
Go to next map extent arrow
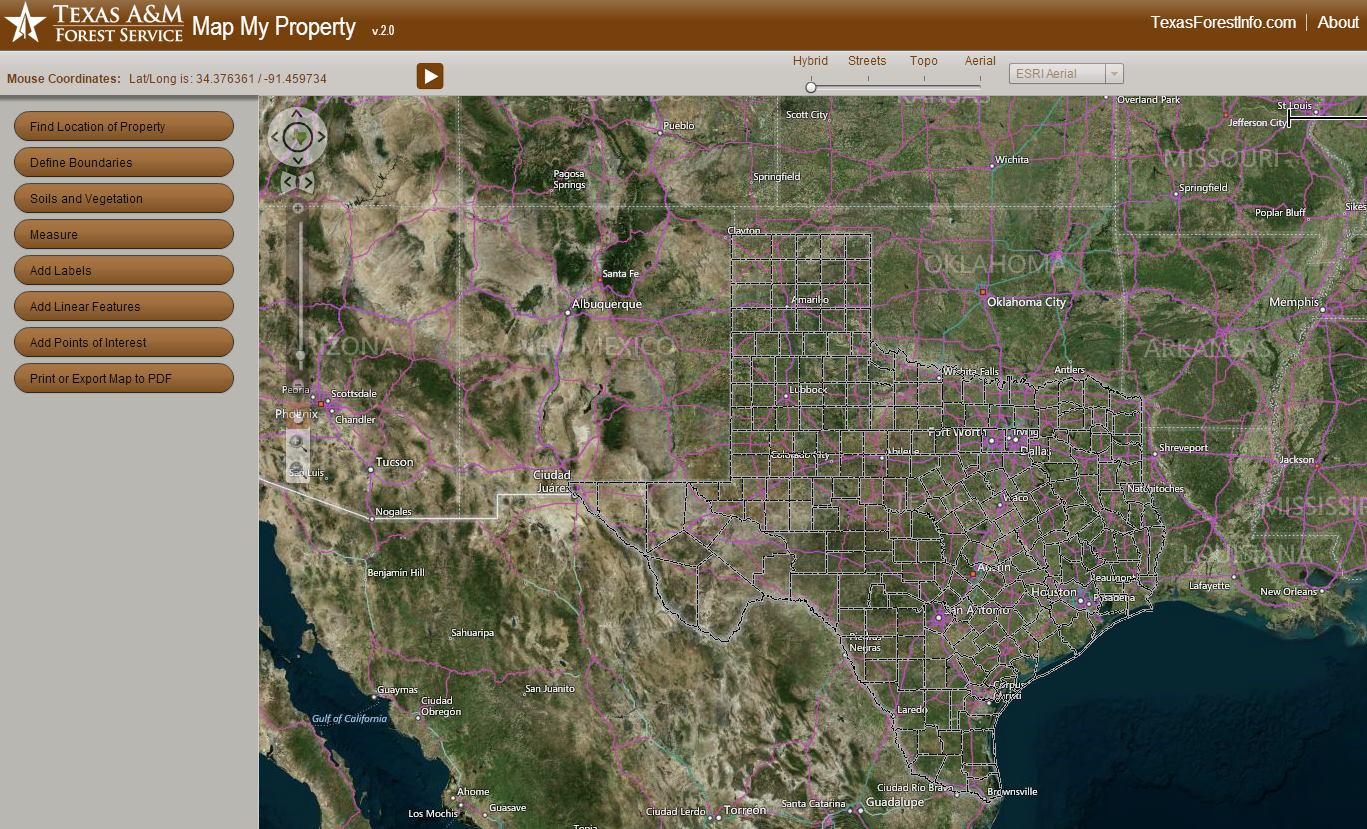308,182
